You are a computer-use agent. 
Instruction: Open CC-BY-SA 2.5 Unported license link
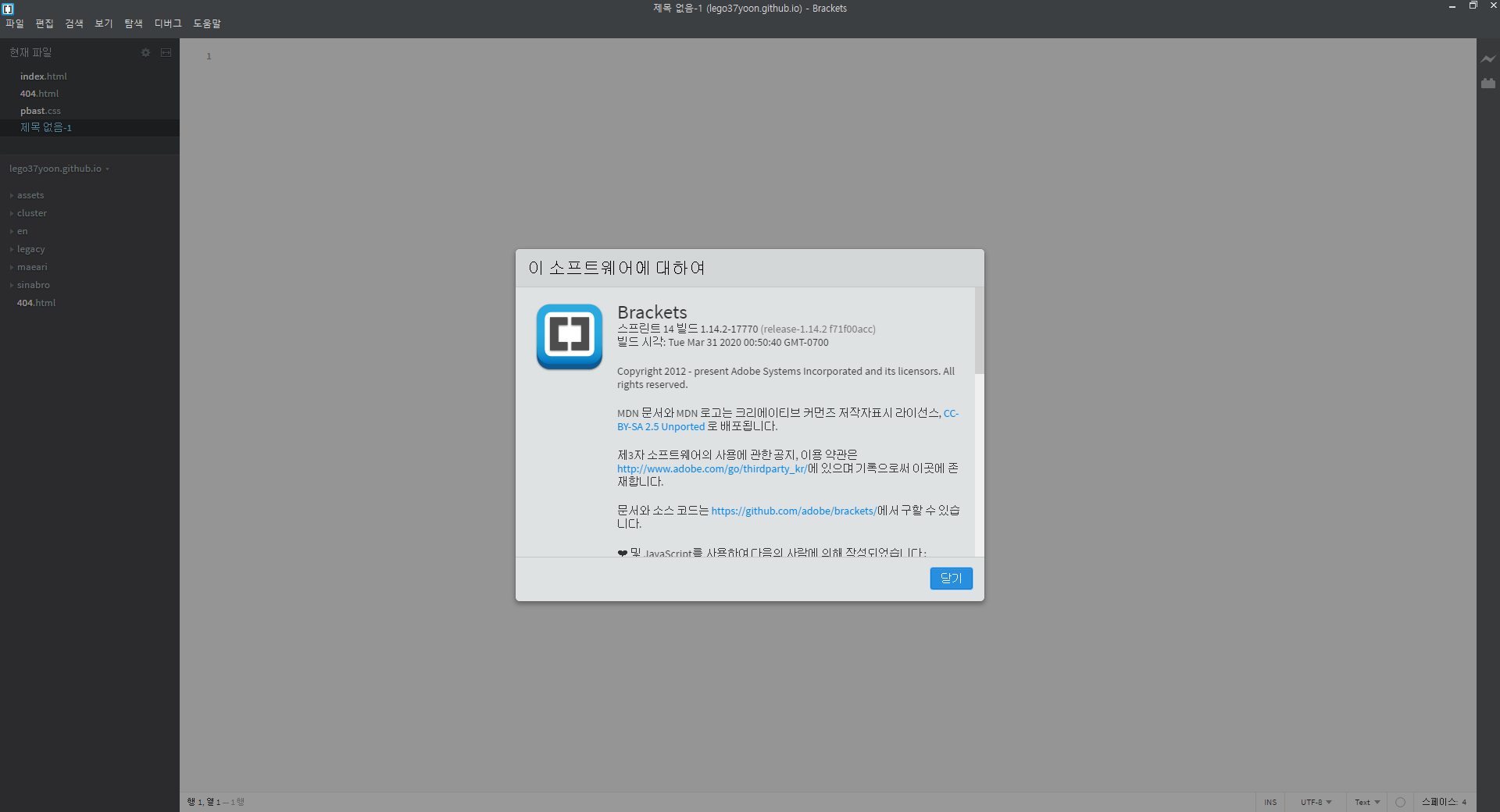661,427
